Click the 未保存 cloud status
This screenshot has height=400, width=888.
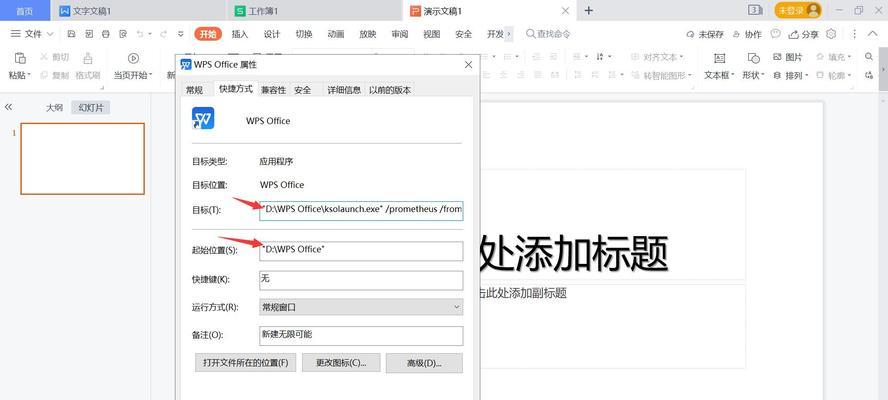tap(705, 34)
